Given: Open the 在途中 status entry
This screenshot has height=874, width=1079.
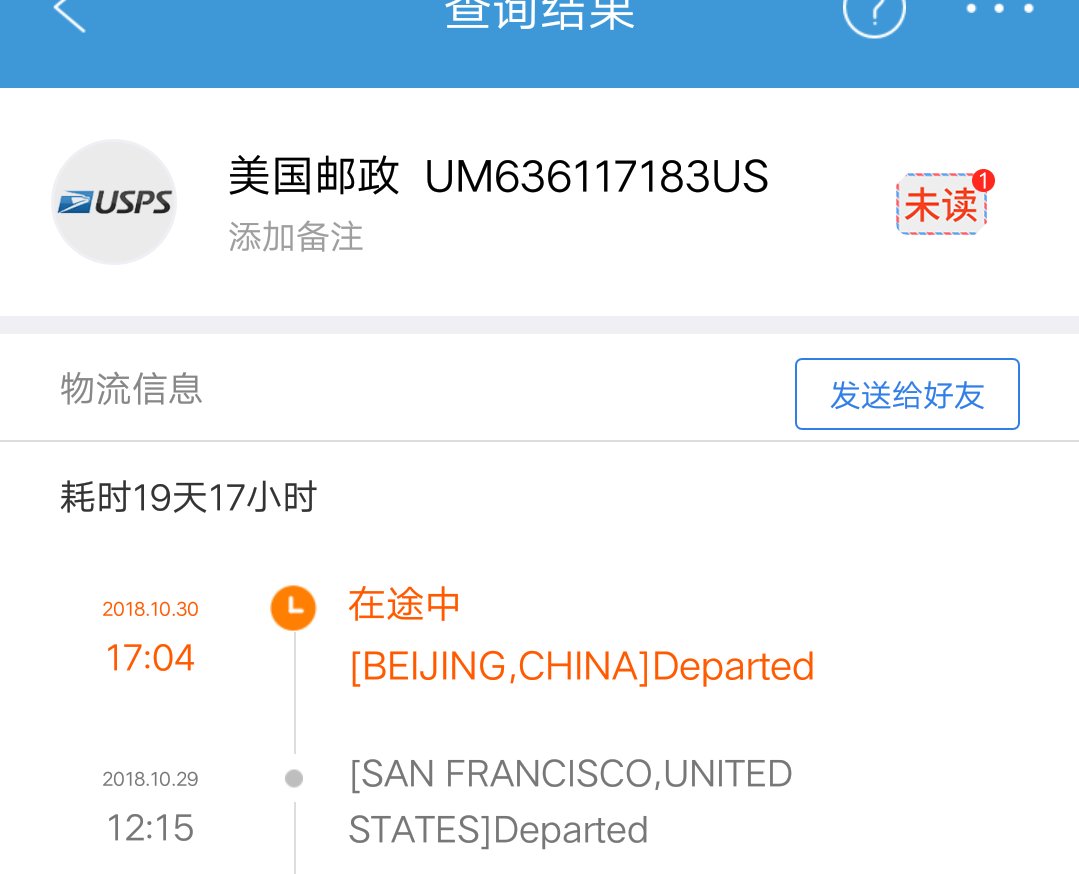Looking at the screenshot, I should pos(404,604).
